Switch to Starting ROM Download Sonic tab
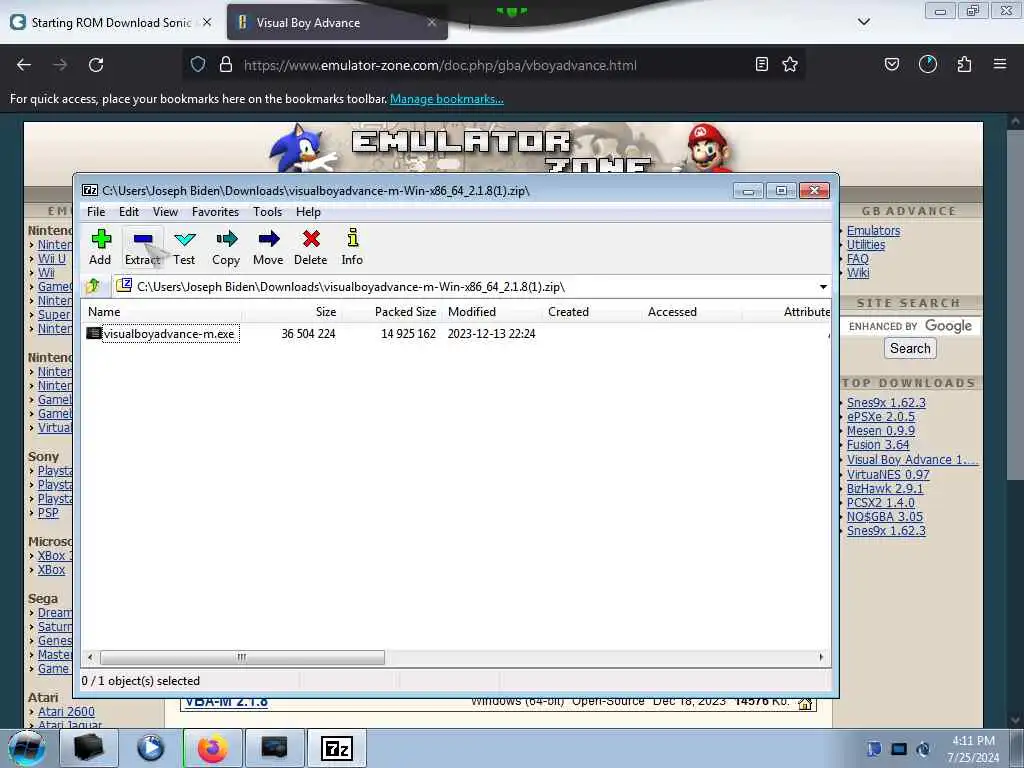 [111, 22]
